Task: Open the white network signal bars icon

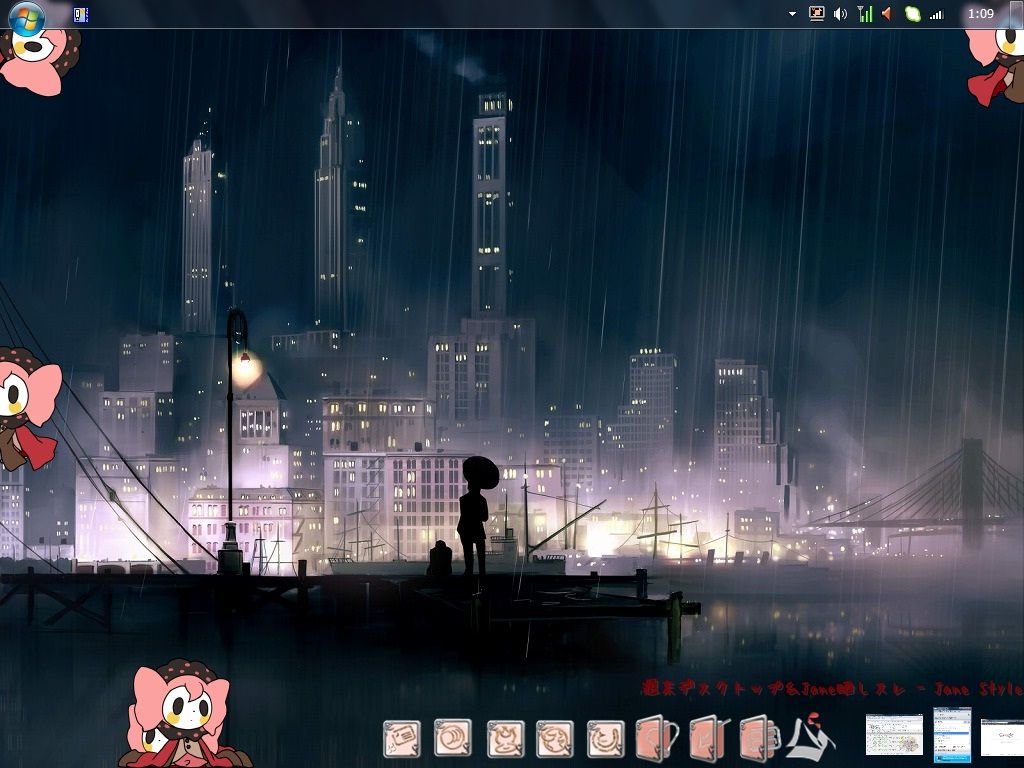Action: (x=937, y=14)
